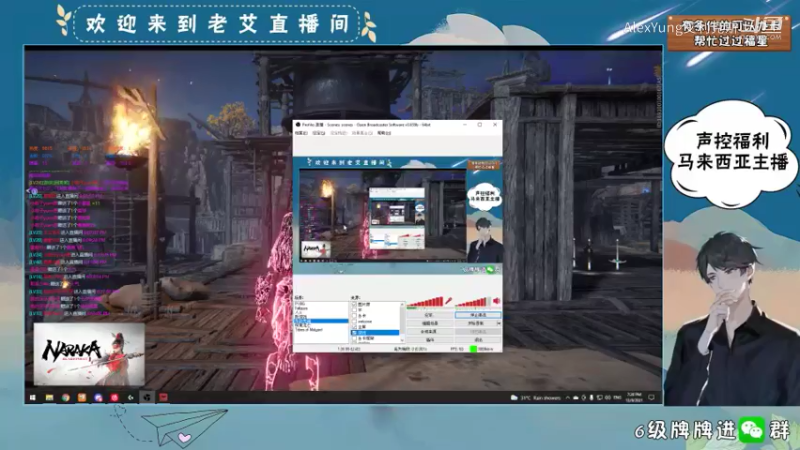This screenshot has height=450, width=800.
Task: Click the Plugins button in OBS
Action: [x=429, y=340]
